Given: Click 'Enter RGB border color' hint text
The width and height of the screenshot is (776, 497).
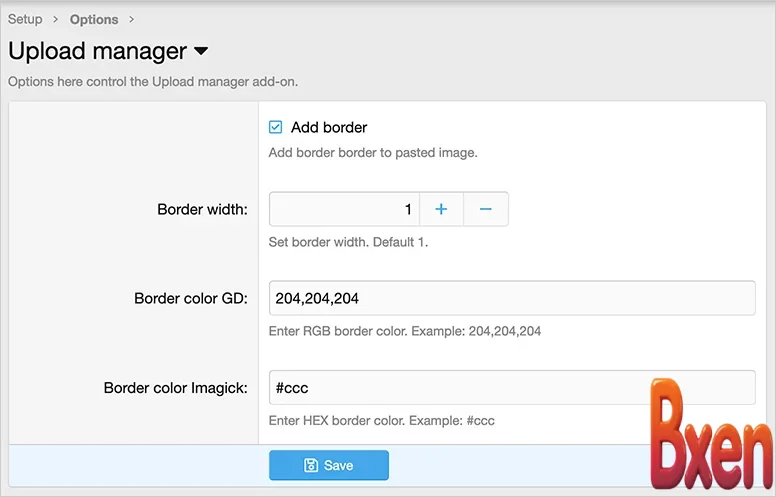Looking at the screenshot, I should 405,331.
